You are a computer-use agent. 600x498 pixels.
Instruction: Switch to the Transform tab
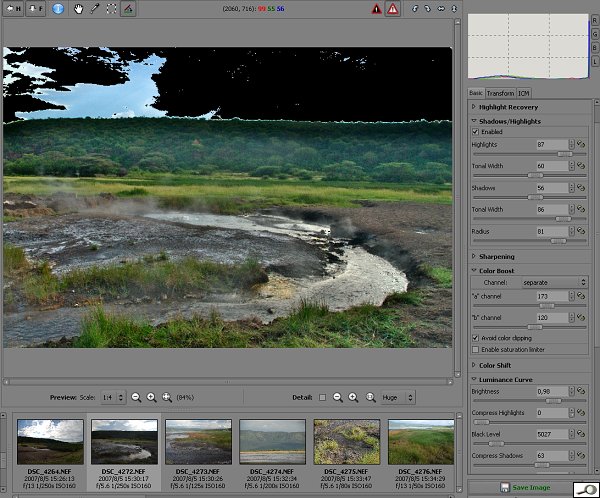point(500,93)
